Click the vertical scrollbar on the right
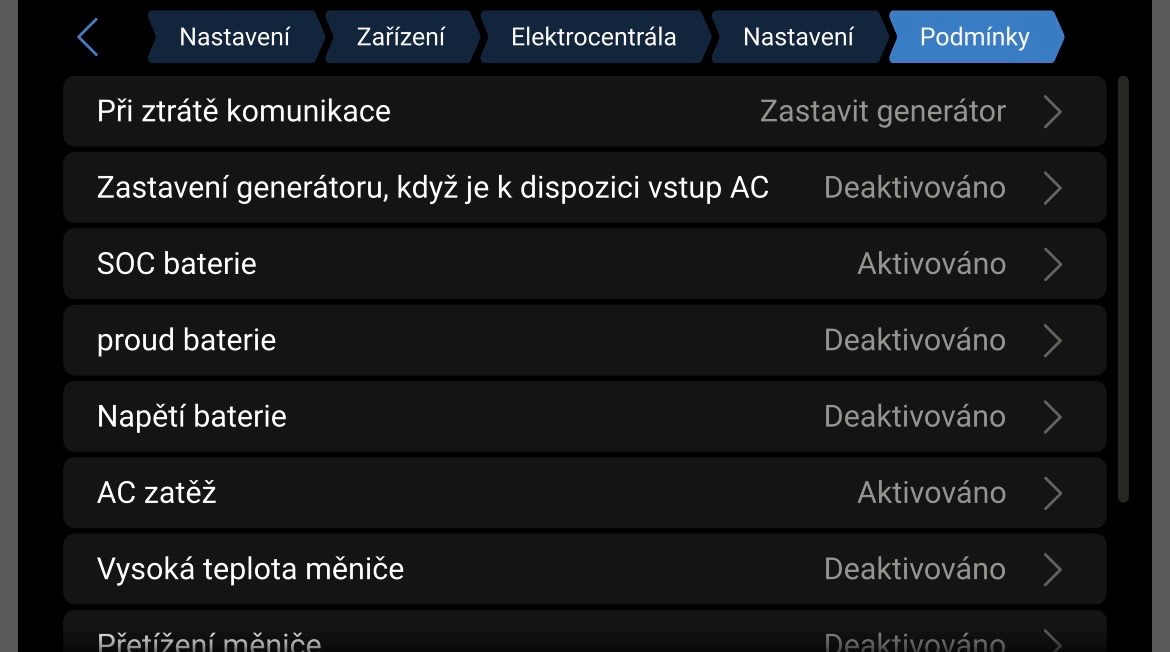1170x652 pixels. 1123,290
